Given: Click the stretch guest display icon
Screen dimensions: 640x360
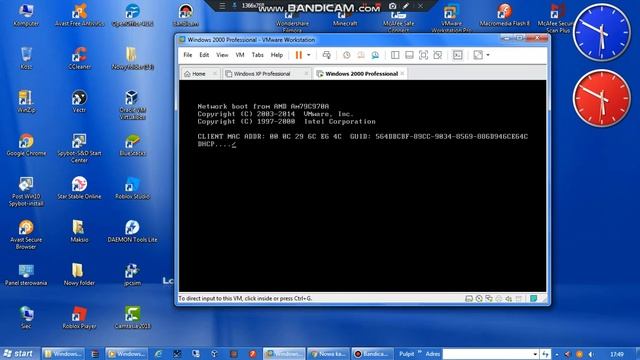Looking at the screenshot, I should pos(478,55).
